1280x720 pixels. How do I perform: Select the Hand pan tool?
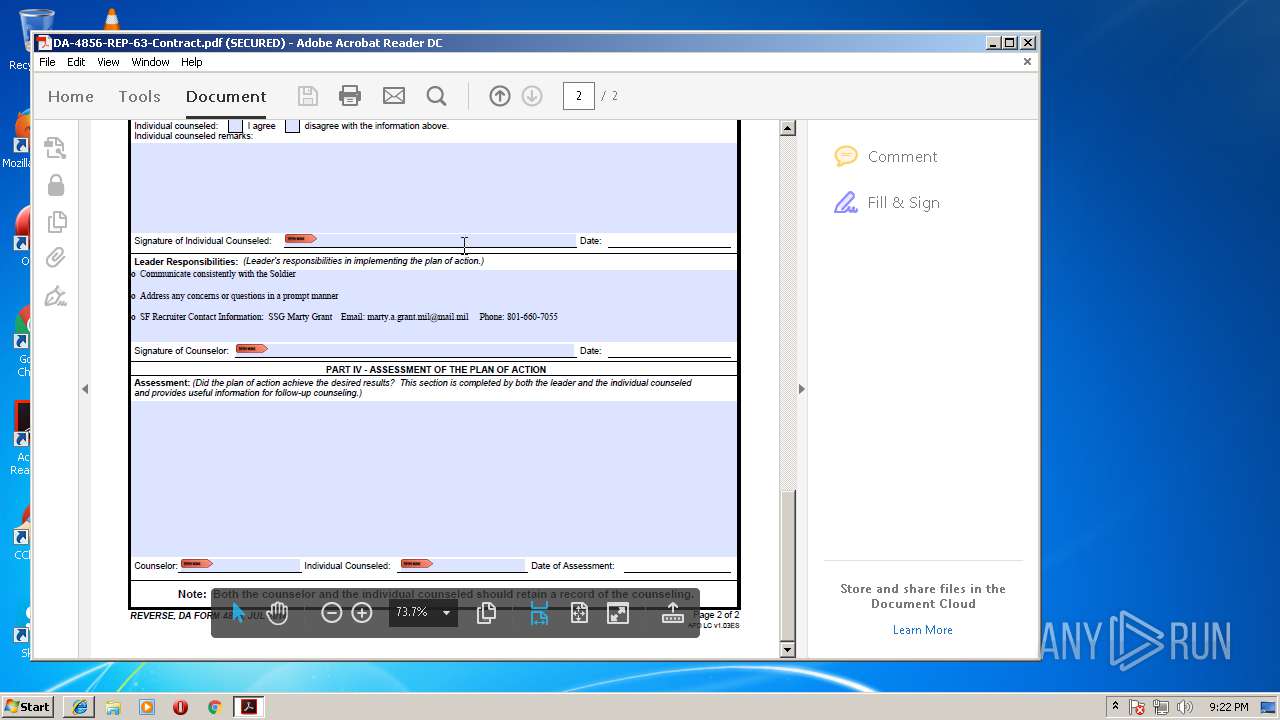point(278,613)
